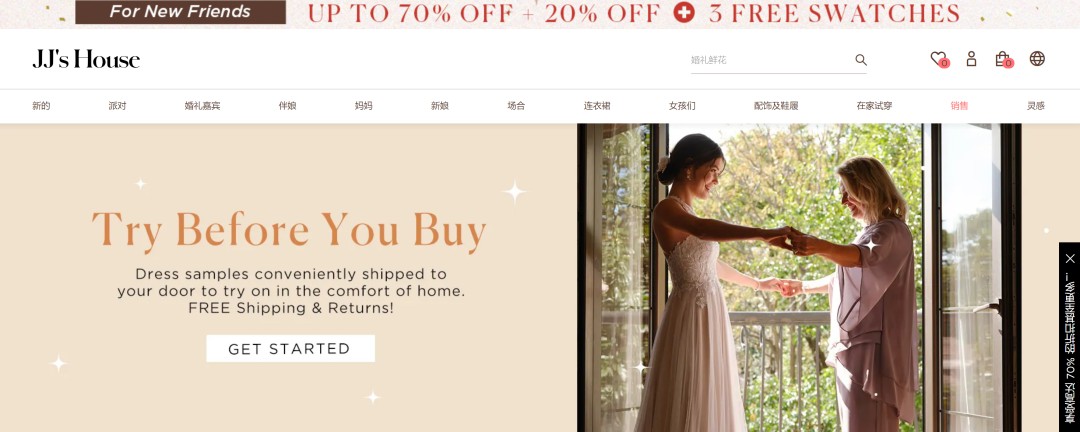The width and height of the screenshot is (1080, 432).
Task: Open the 新娘 menu
Action: coord(440,106)
